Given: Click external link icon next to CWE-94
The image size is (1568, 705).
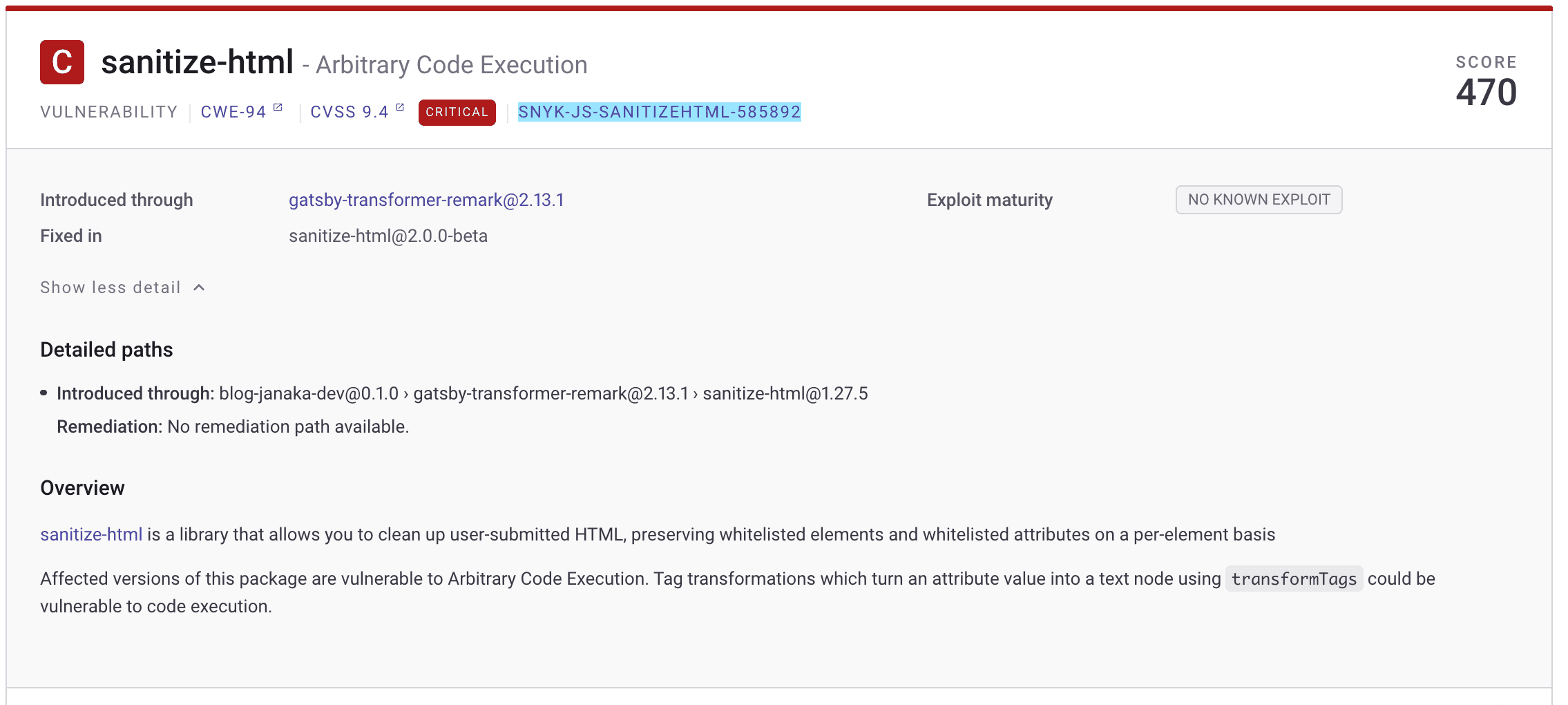Looking at the screenshot, I should (278, 107).
